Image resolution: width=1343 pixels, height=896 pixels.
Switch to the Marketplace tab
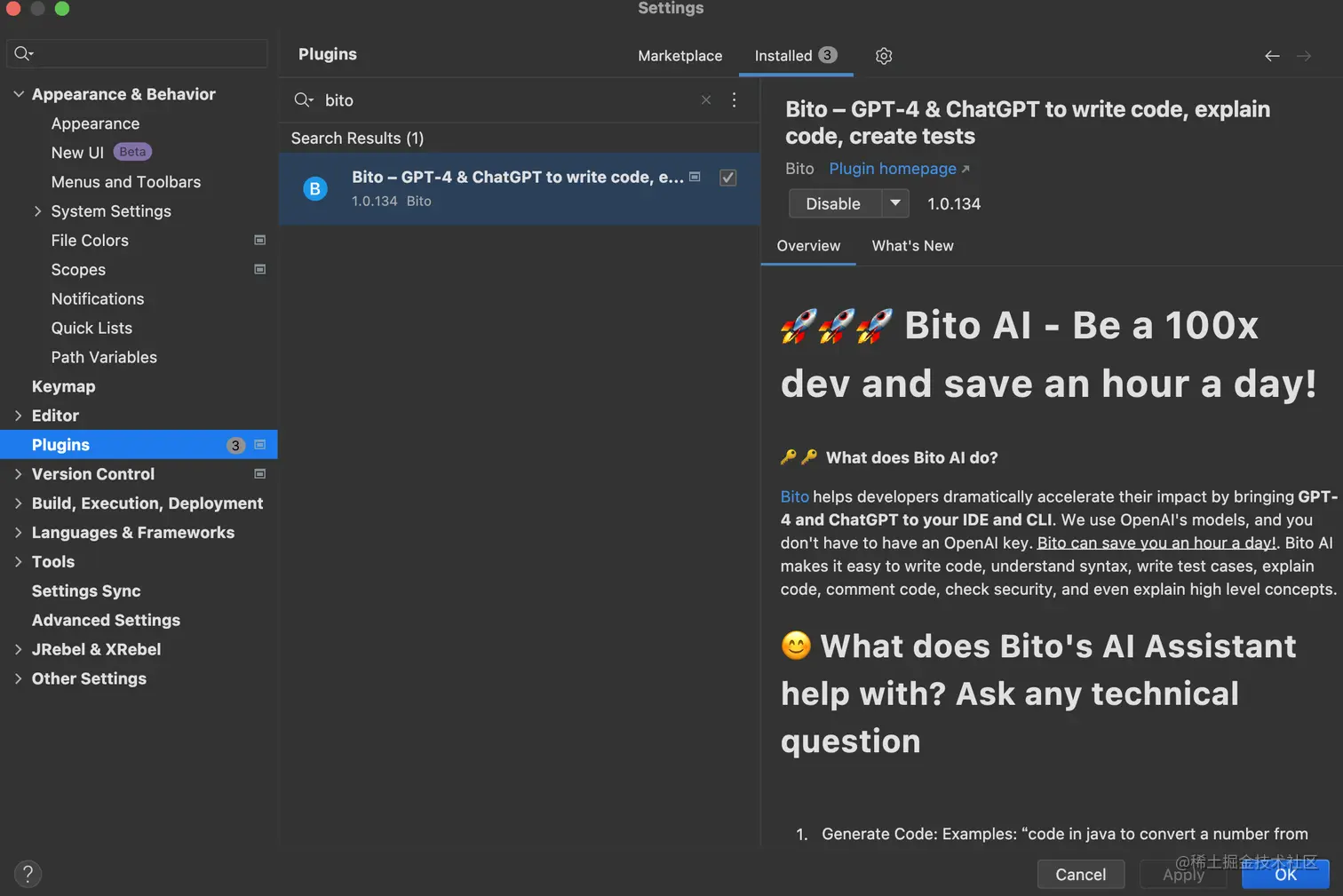tap(680, 56)
